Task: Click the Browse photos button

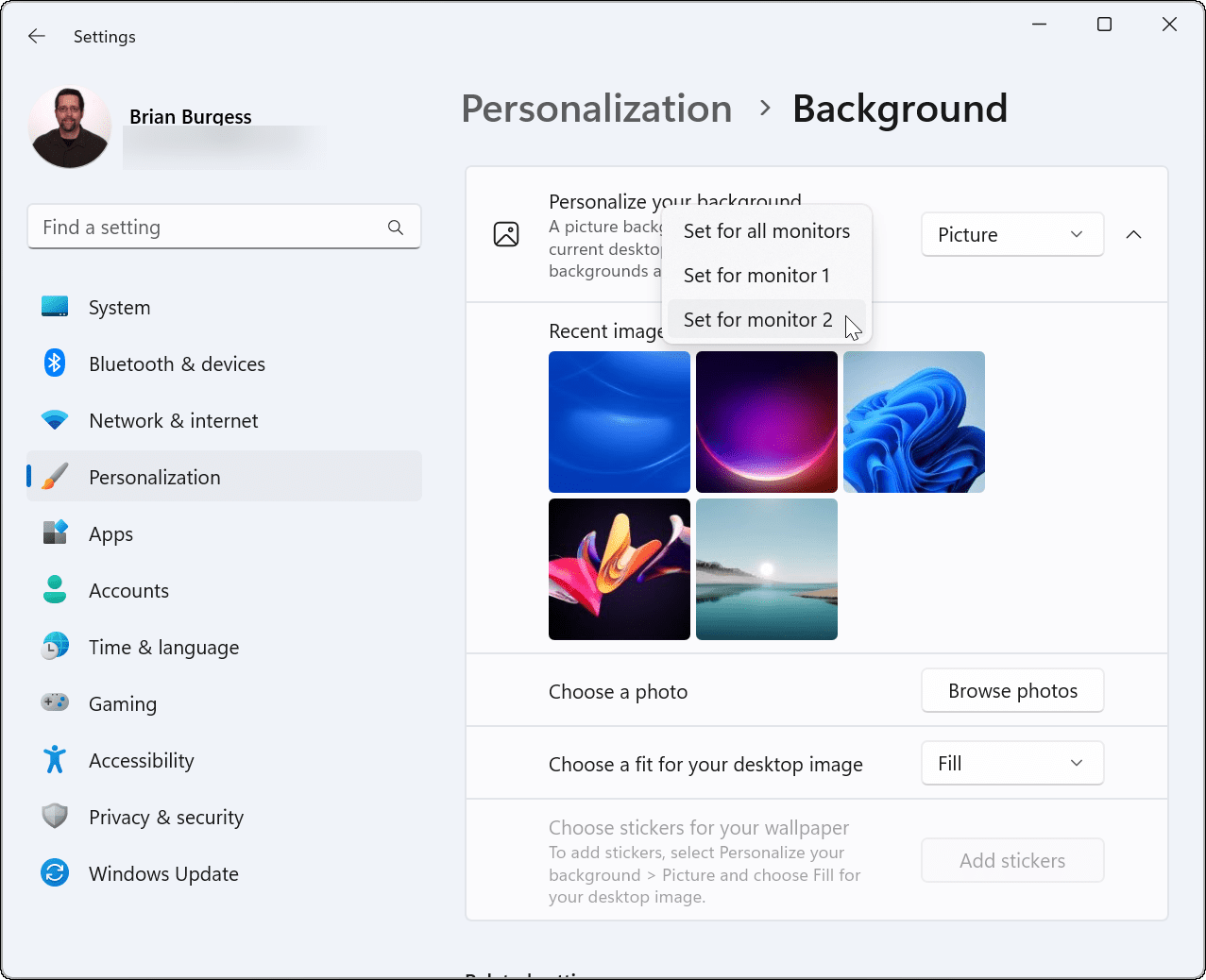Action: click(1012, 691)
